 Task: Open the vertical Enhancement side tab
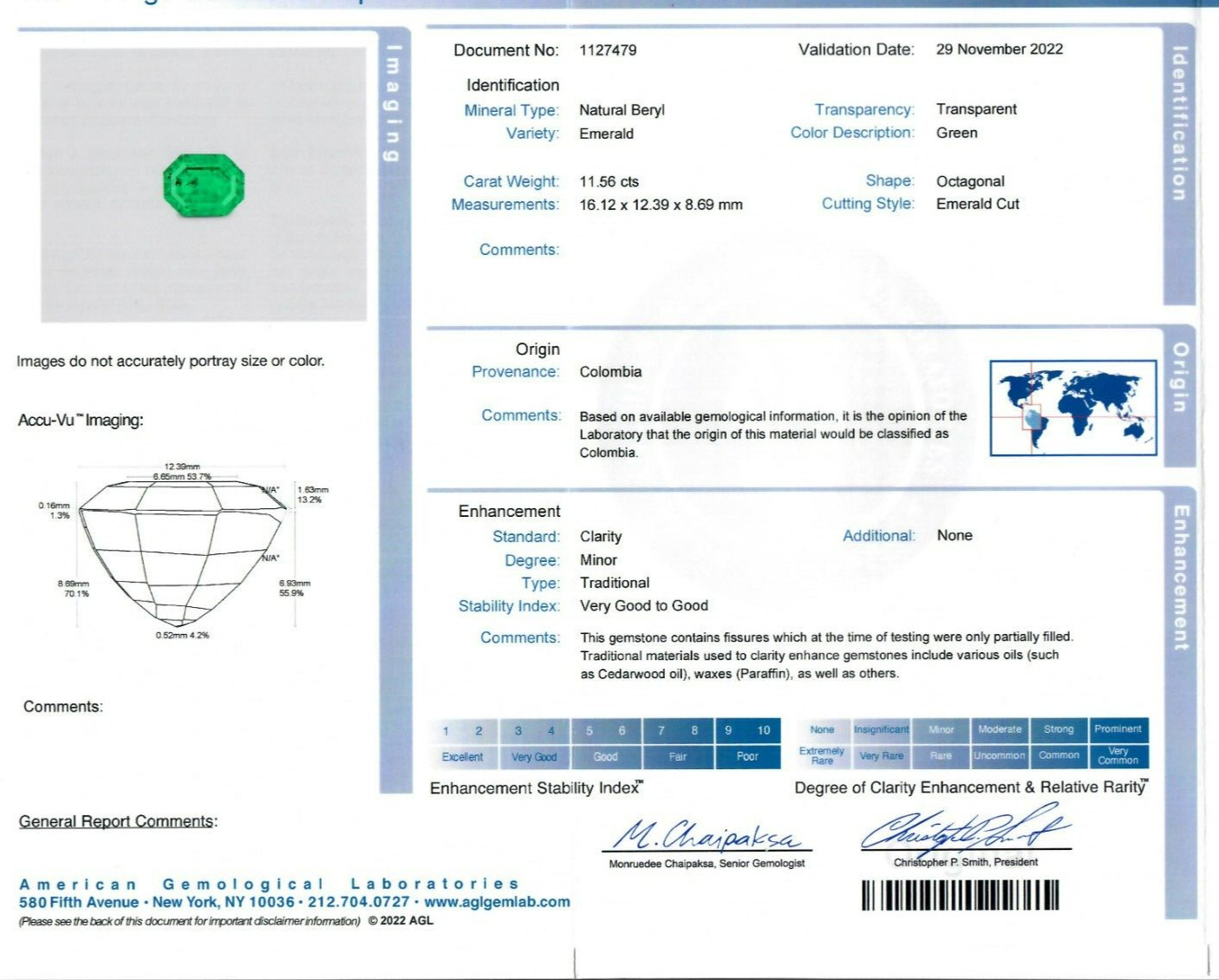pos(1180,576)
